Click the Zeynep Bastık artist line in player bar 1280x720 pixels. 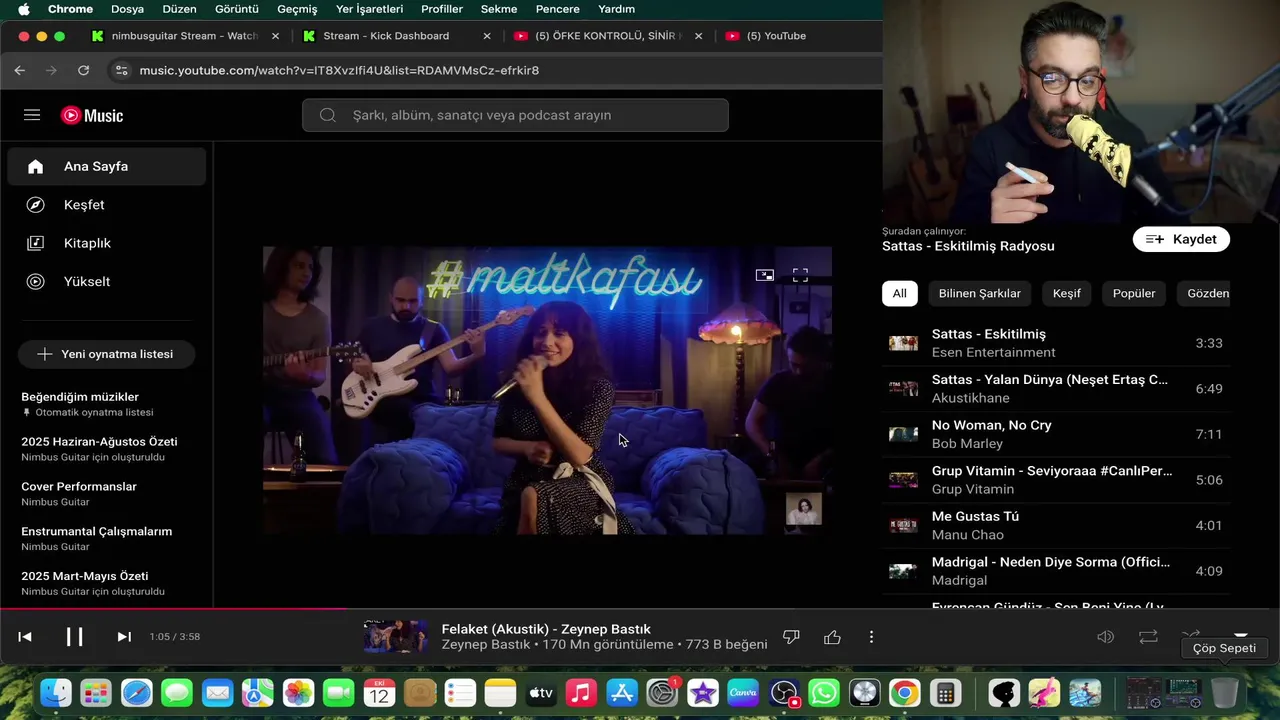pos(486,645)
